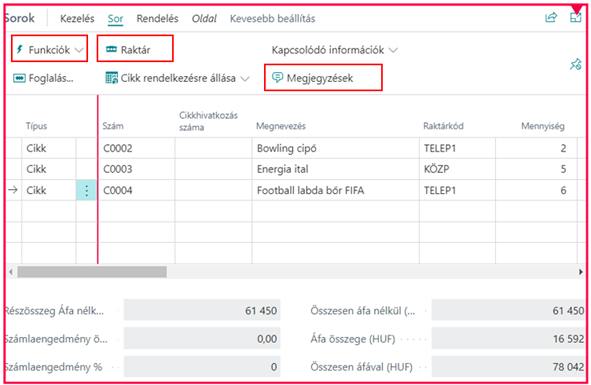The width and height of the screenshot is (591, 385).
Task: Click the Cikkhivatkozás száma column header
Action: [208, 121]
